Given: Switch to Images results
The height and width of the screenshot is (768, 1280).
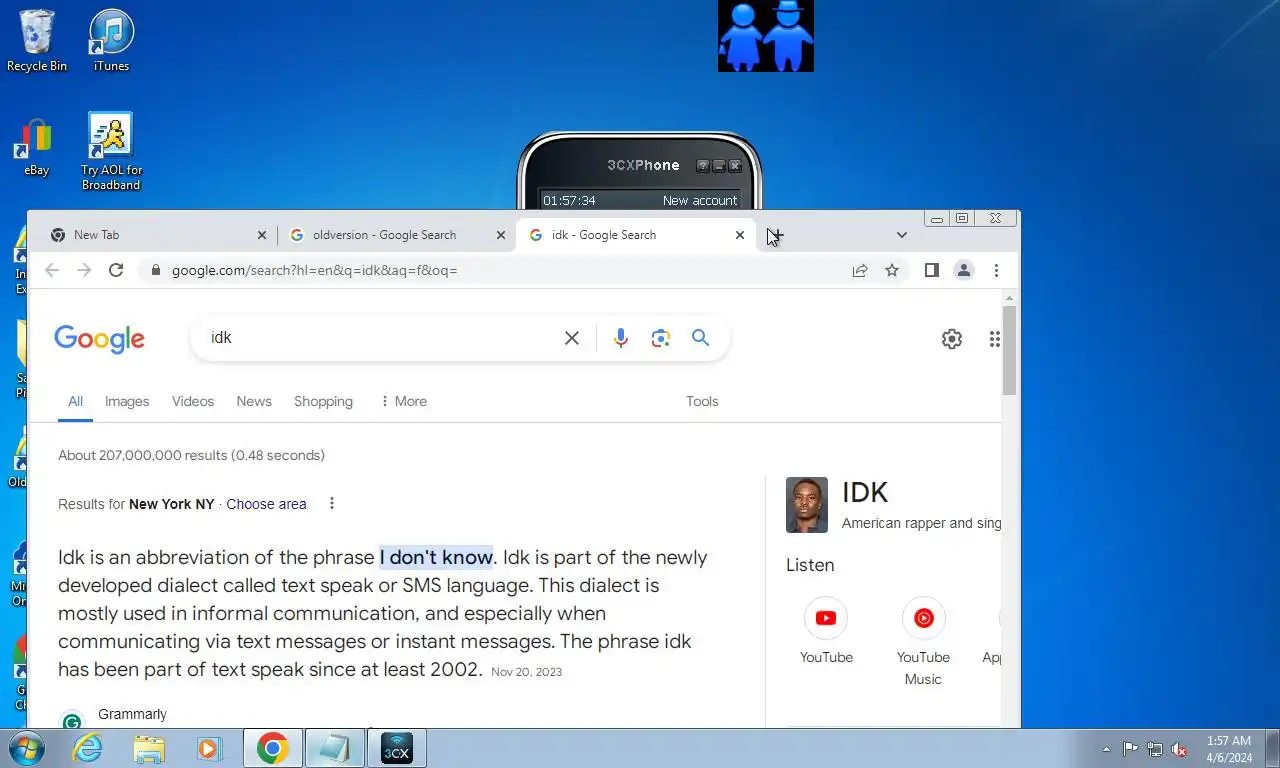Looking at the screenshot, I should [x=127, y=401].
